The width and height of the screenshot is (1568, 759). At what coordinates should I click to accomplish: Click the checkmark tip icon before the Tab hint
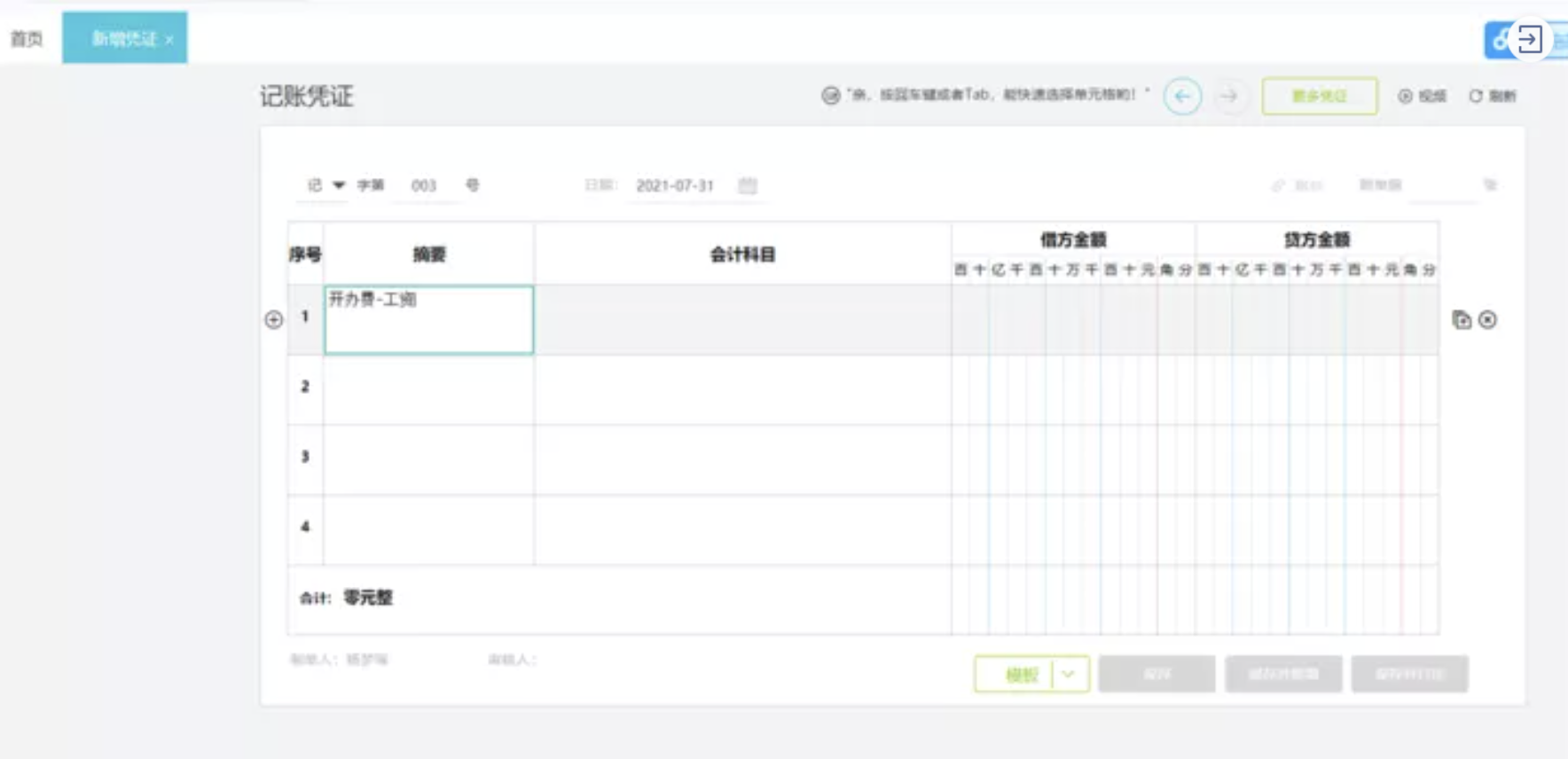point(830,95)
